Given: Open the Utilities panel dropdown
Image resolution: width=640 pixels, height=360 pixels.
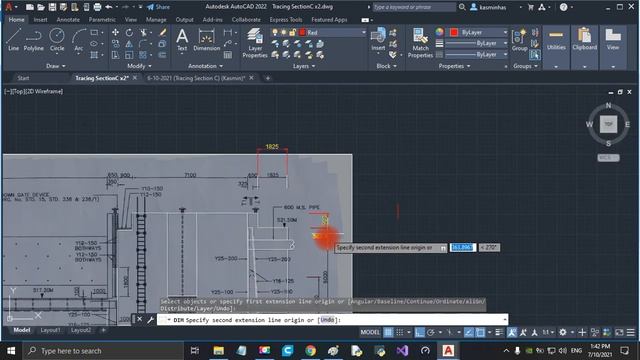Looking at the screenshot, I should click(556, 67).
